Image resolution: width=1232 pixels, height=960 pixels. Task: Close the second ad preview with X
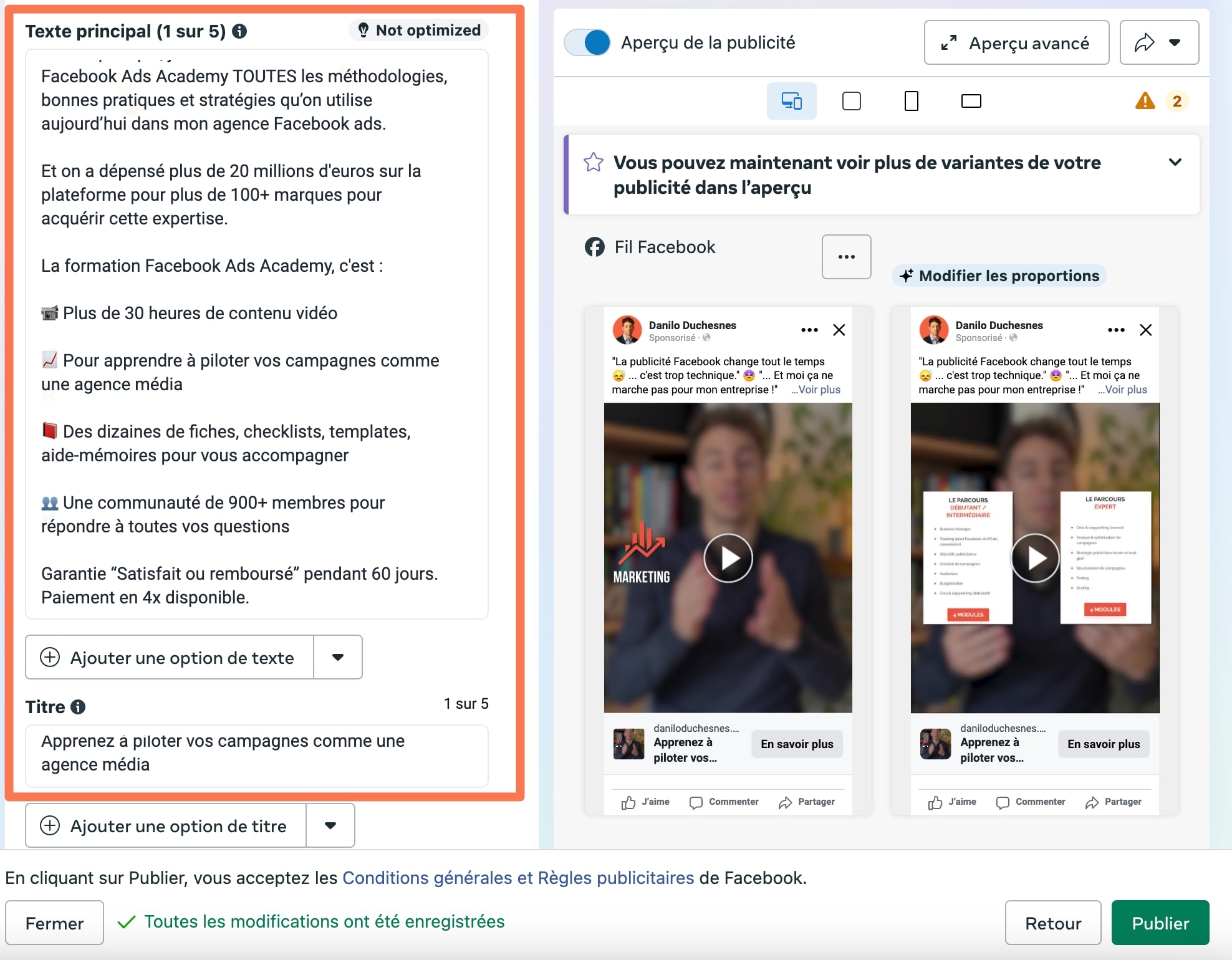tap(1145, 330)
